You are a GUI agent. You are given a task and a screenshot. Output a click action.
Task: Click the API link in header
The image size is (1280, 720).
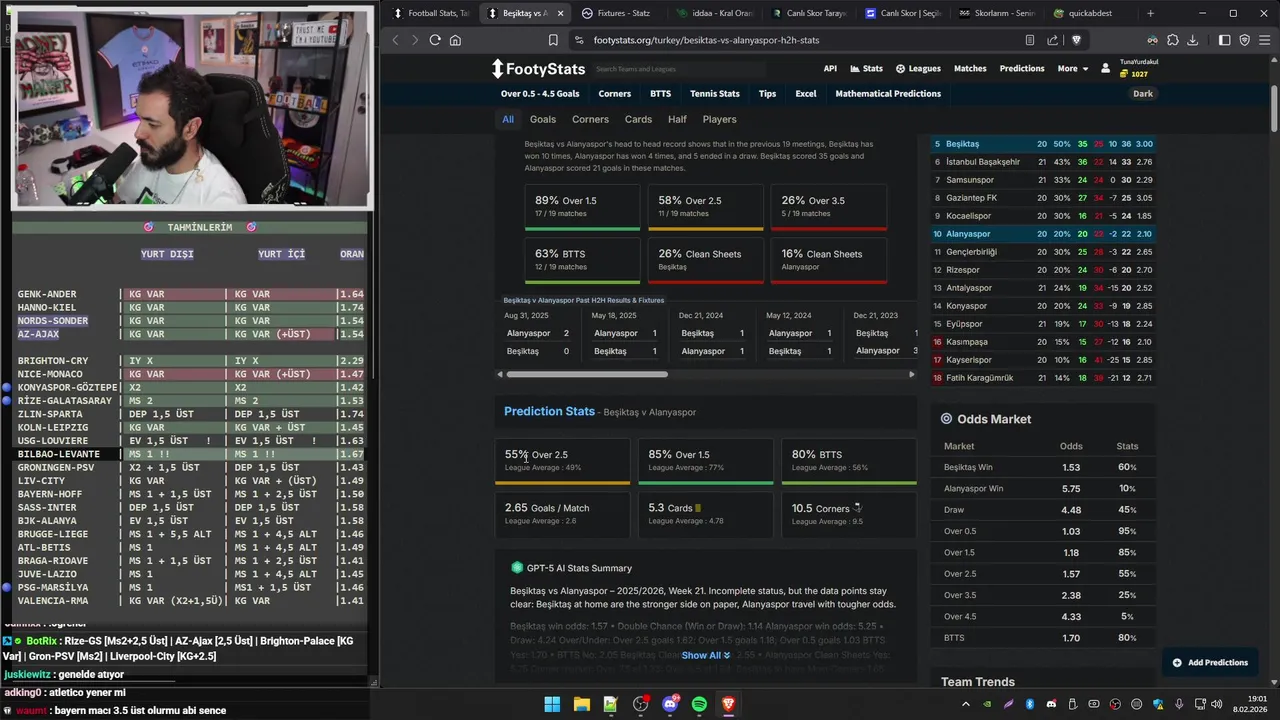[830, 69]
